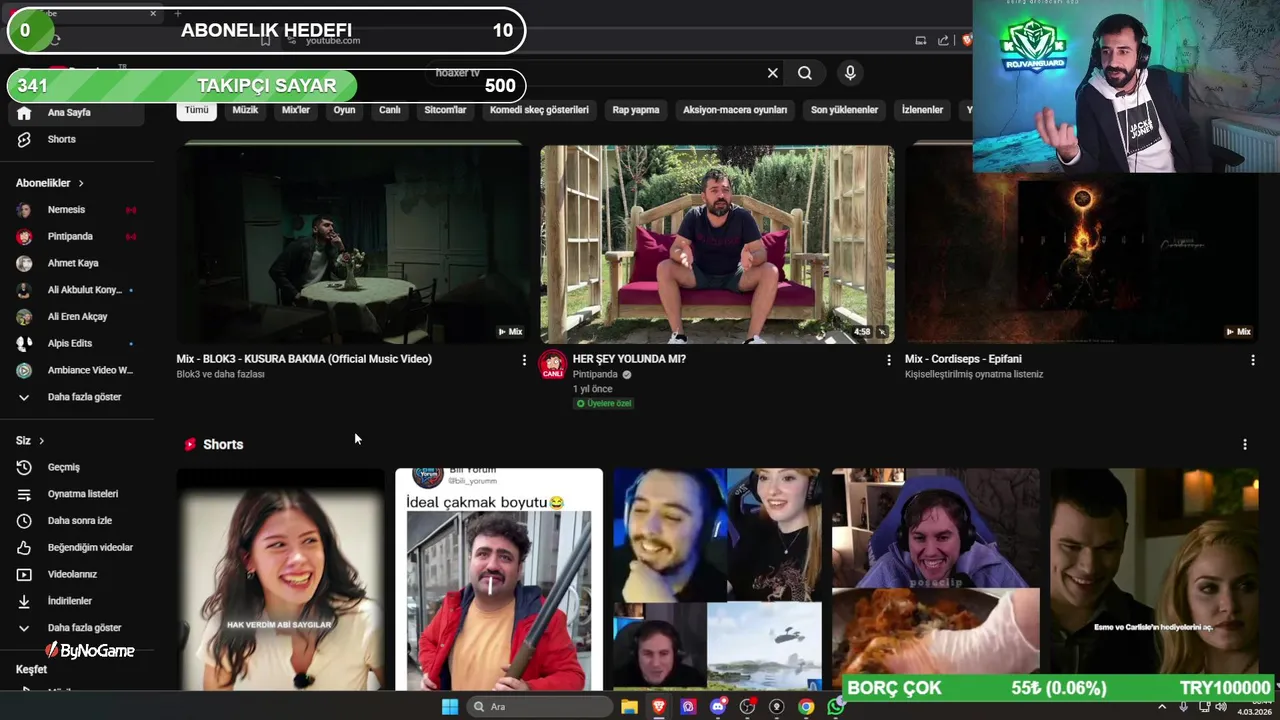Viewport: 1280px width, 720px height.
Task: Open Ana Sayfa in the sidebar
Action: [x=77, y=113]
